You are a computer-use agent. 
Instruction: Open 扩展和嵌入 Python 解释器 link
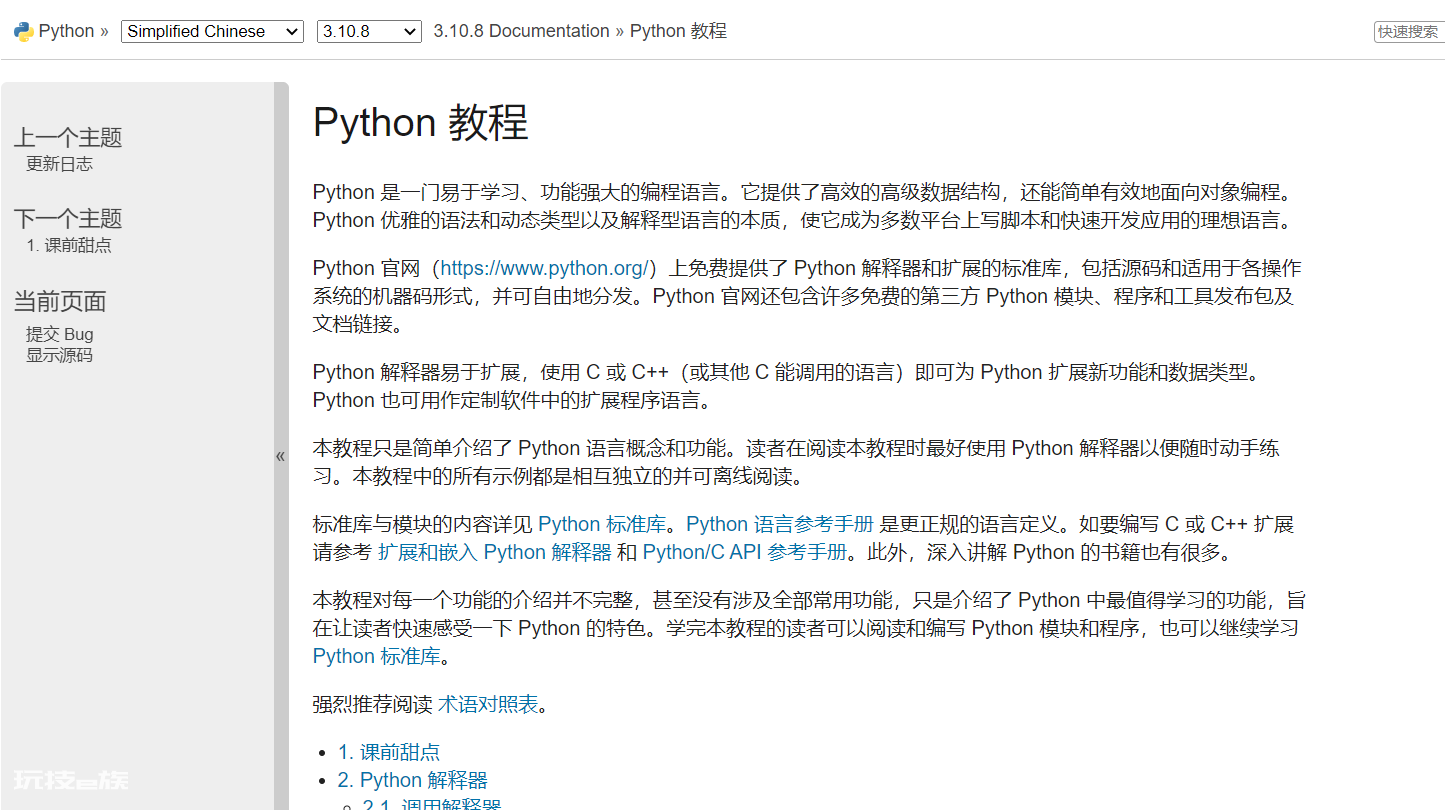click(494, 552)
